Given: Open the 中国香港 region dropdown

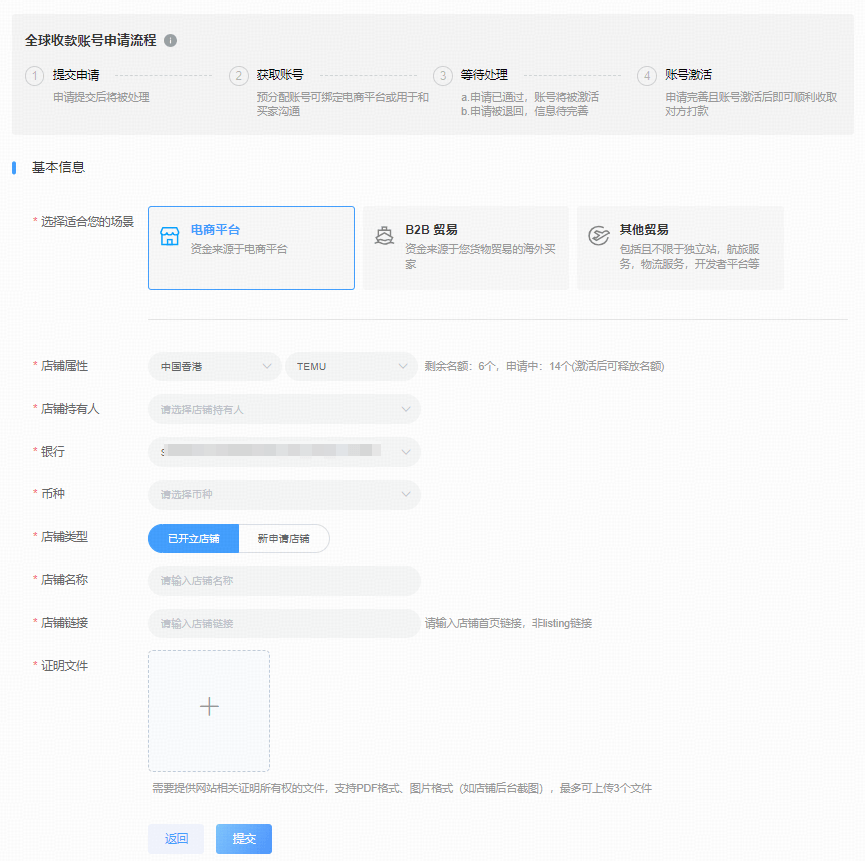Looking at the screenshot, I should 215,366.
